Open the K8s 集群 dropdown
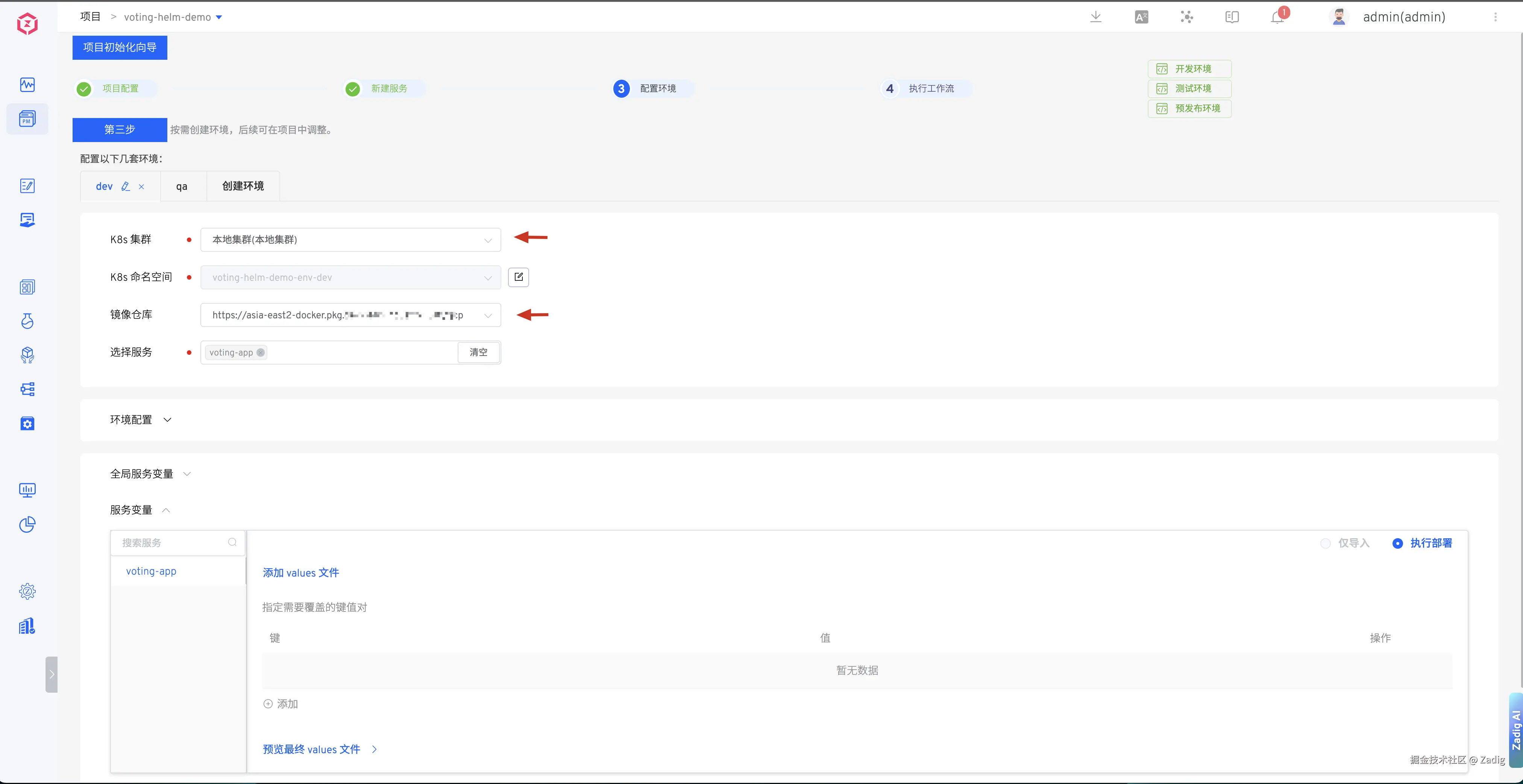 350,240
